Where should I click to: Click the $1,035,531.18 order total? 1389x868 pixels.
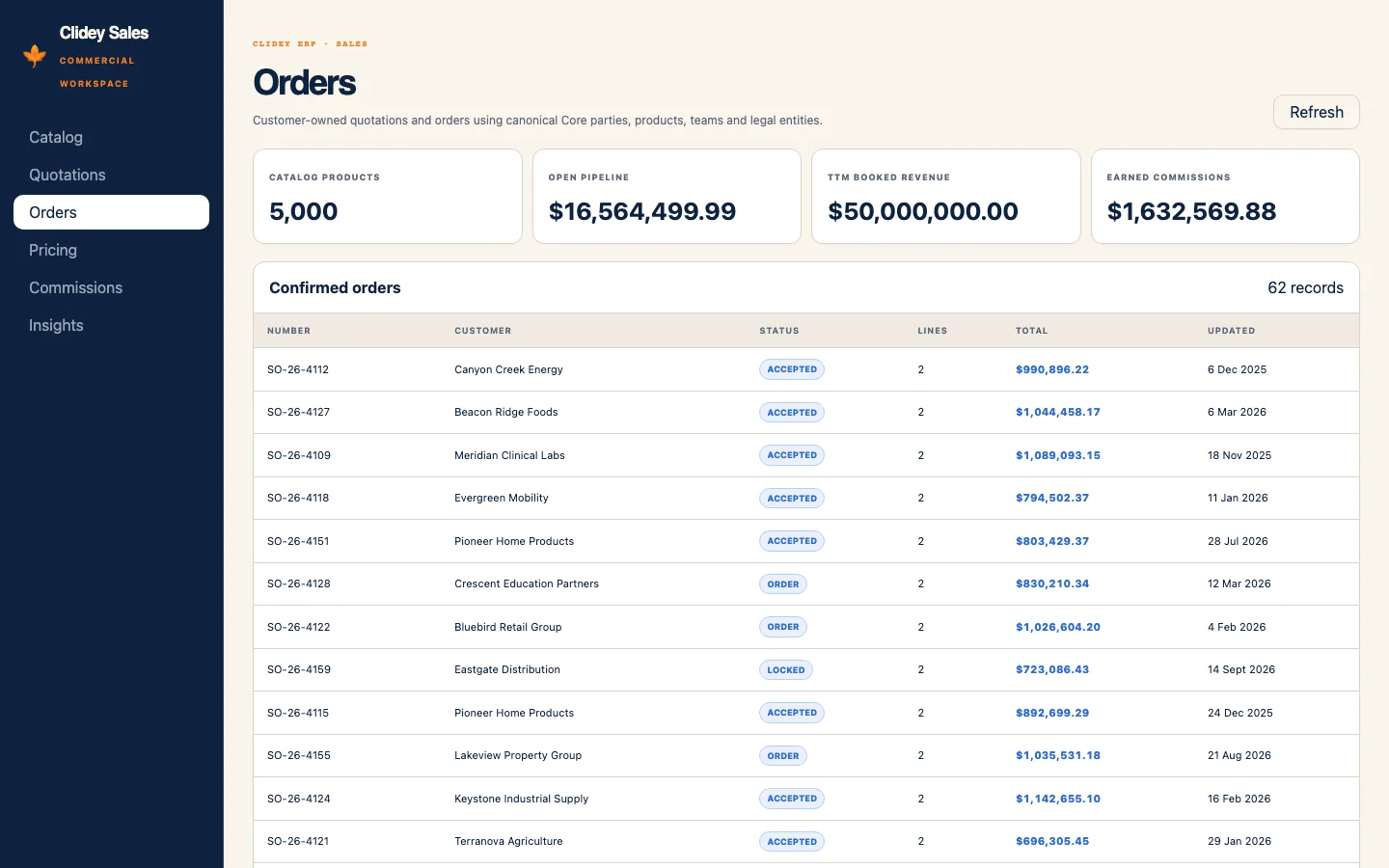point(1057,755)
